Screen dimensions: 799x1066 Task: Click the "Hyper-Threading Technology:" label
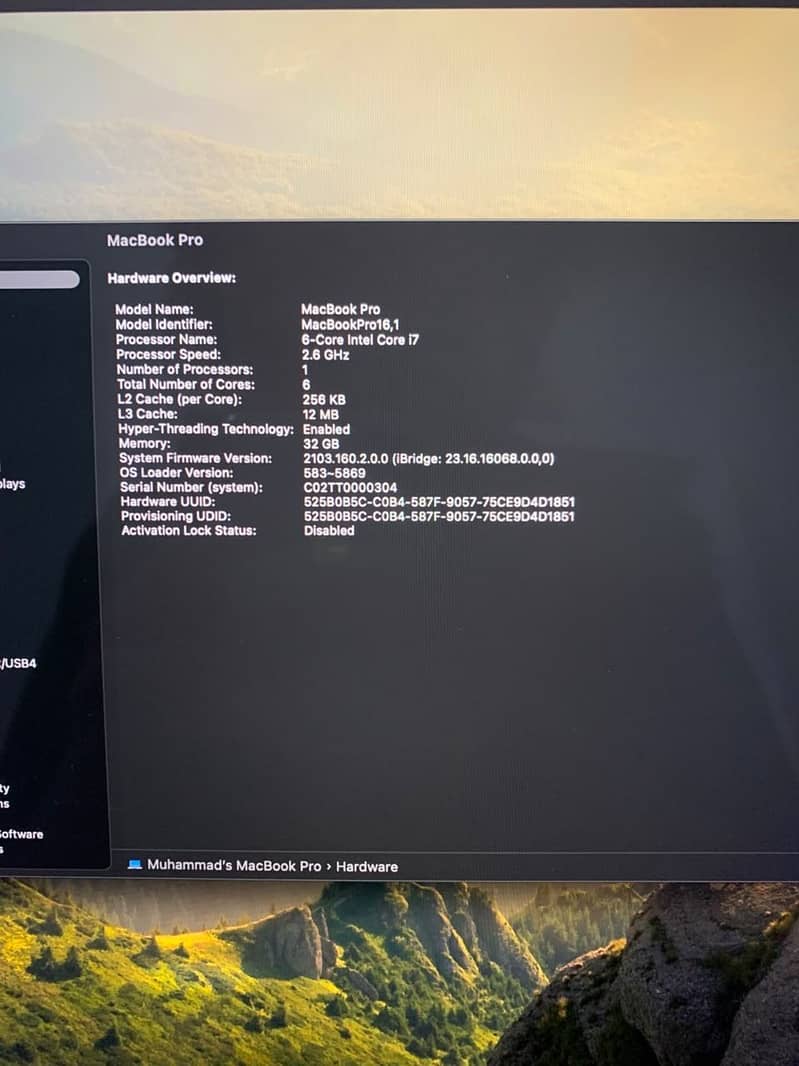[x=206, y=429]
